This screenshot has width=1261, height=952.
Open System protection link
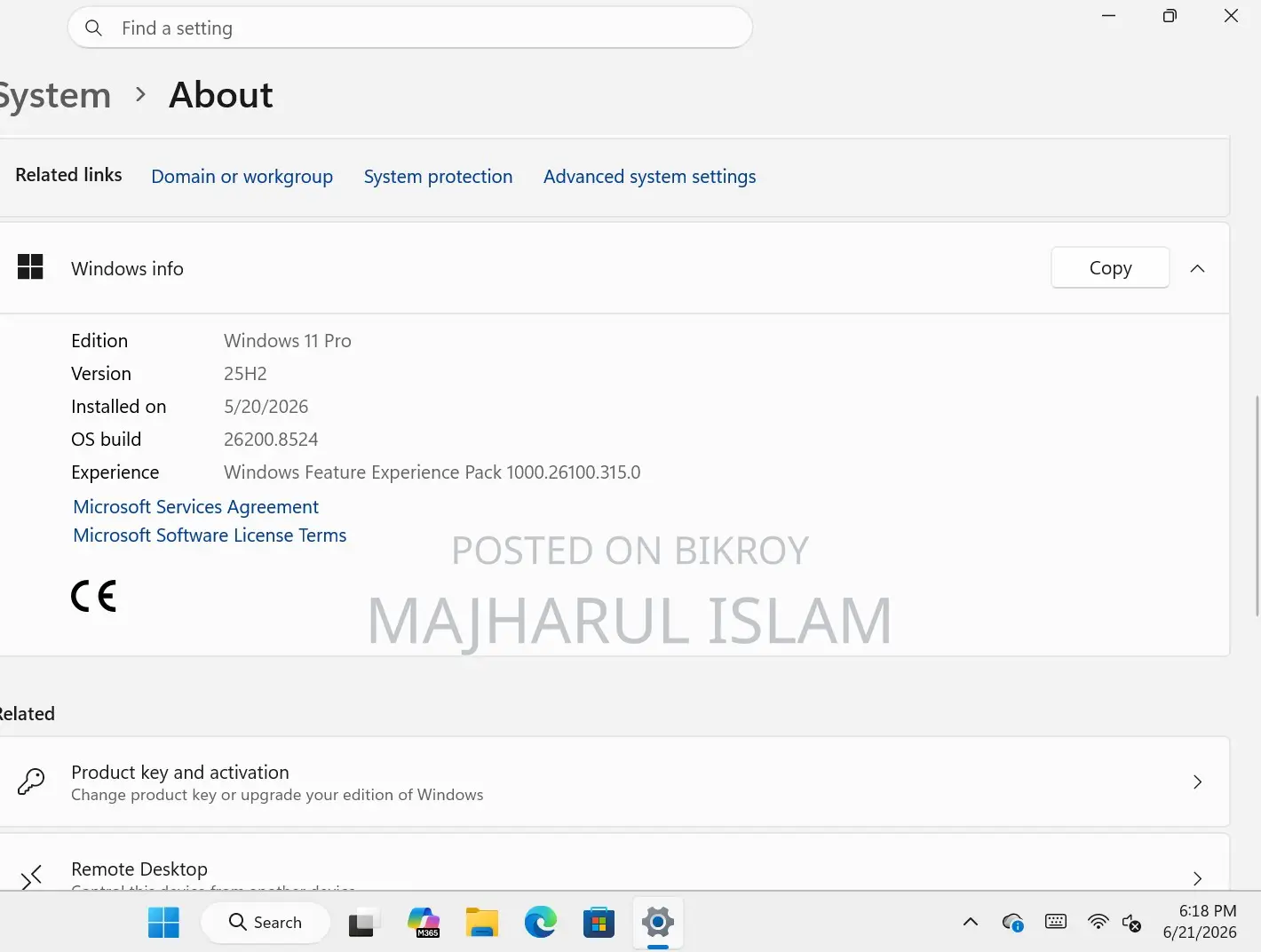coord(438,177)
